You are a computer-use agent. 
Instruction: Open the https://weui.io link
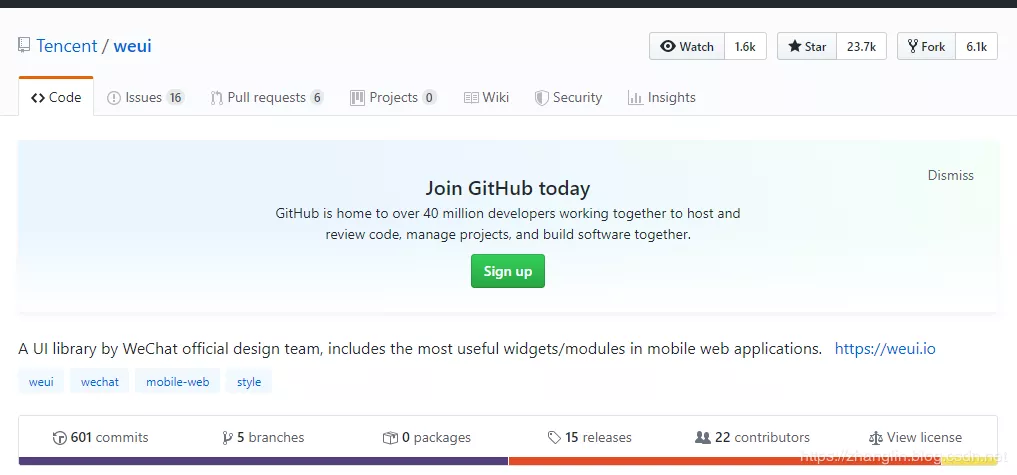pos(885,349)
